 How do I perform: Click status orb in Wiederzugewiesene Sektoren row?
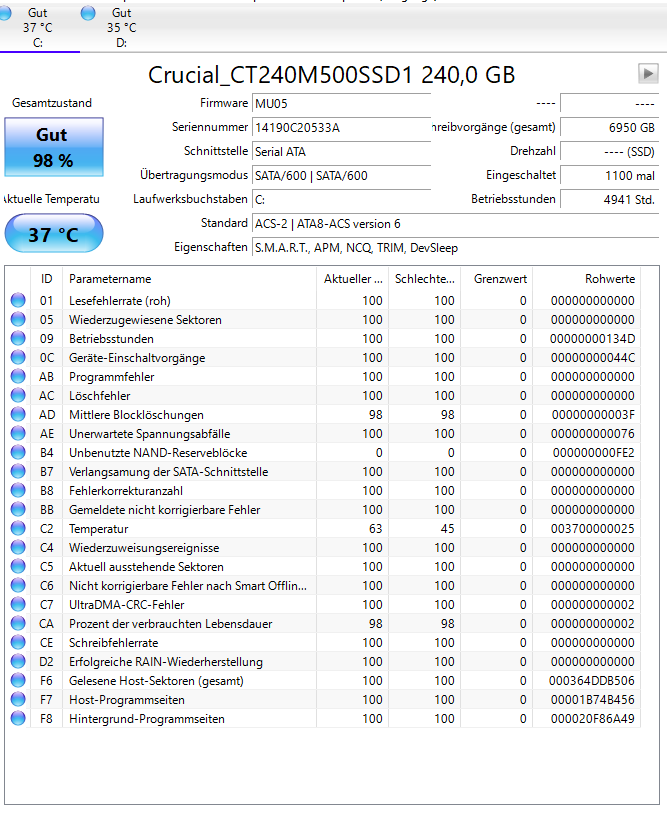[x=18, y=319]
